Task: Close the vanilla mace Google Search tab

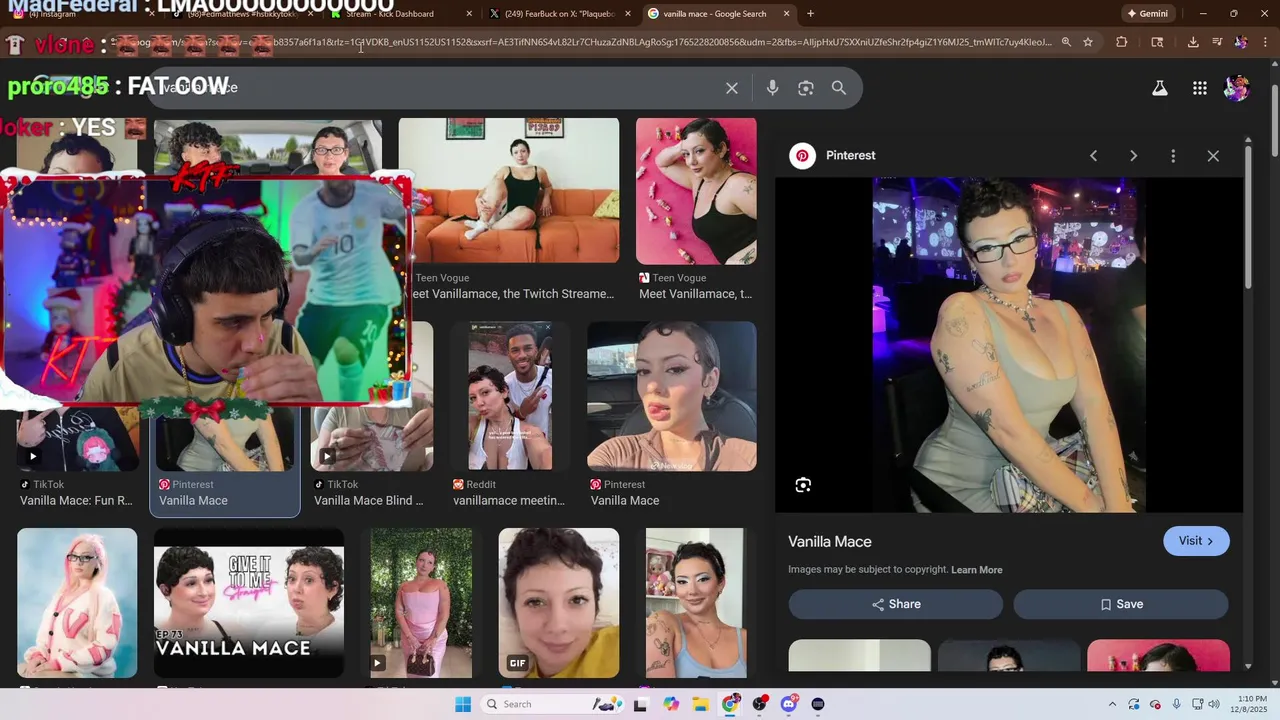Action: pyautogui.click(x=786, y=14)
